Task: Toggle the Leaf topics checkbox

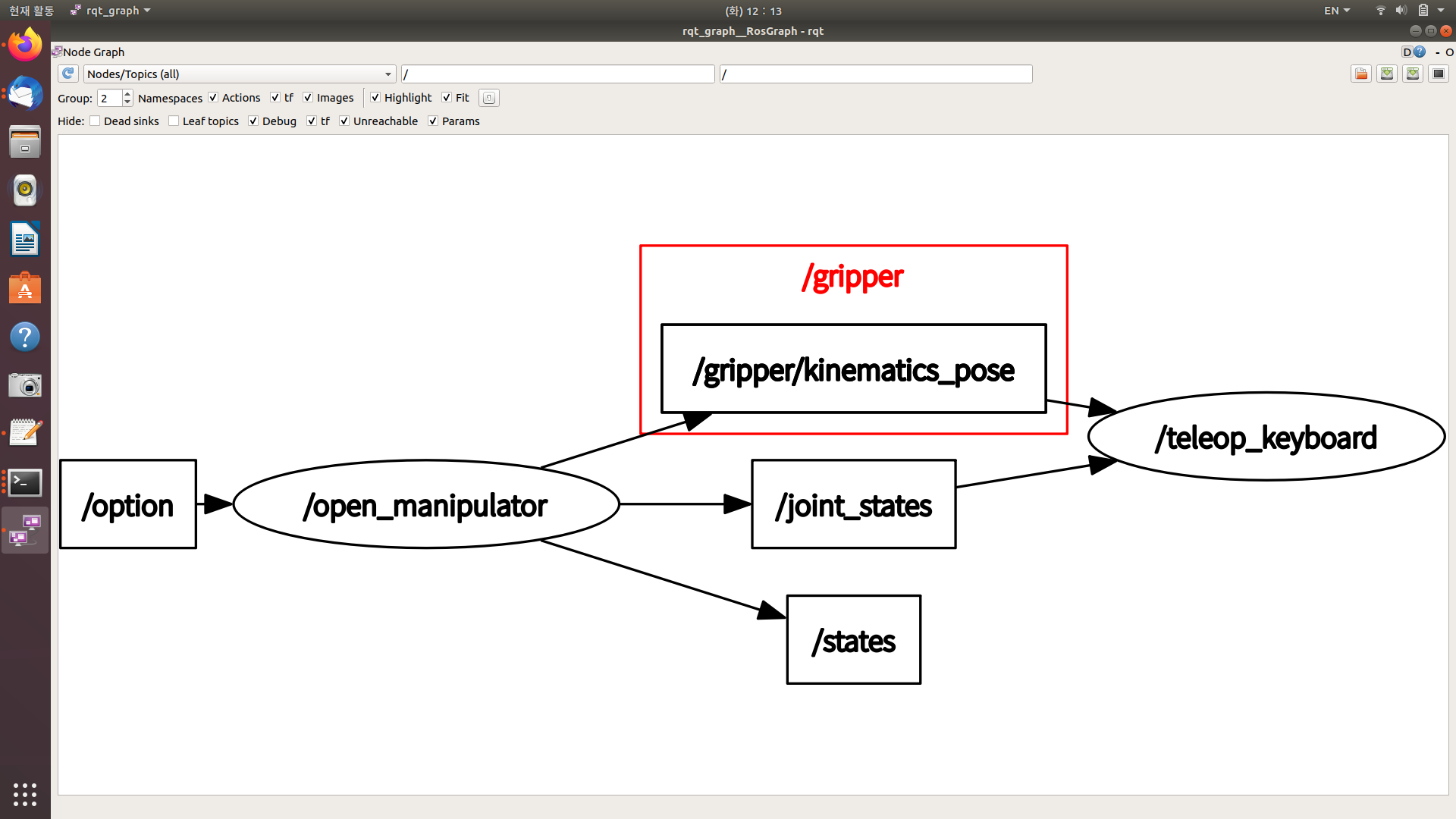Action: [x=174, y=121]
